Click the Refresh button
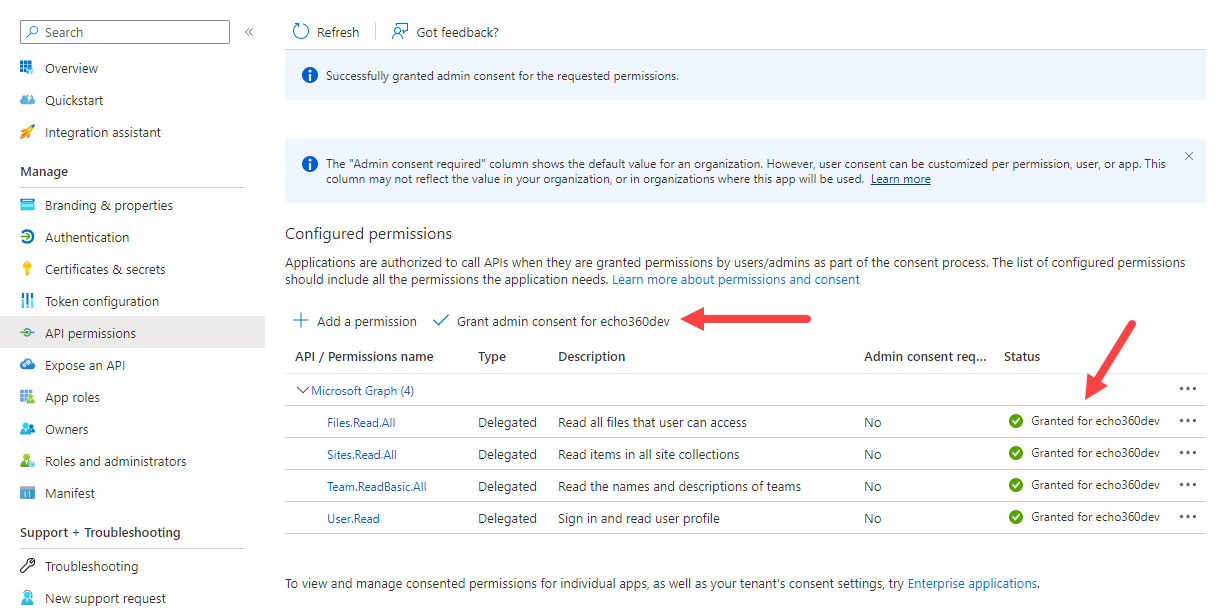The image size is (1226, 615). tap(326, 32)
